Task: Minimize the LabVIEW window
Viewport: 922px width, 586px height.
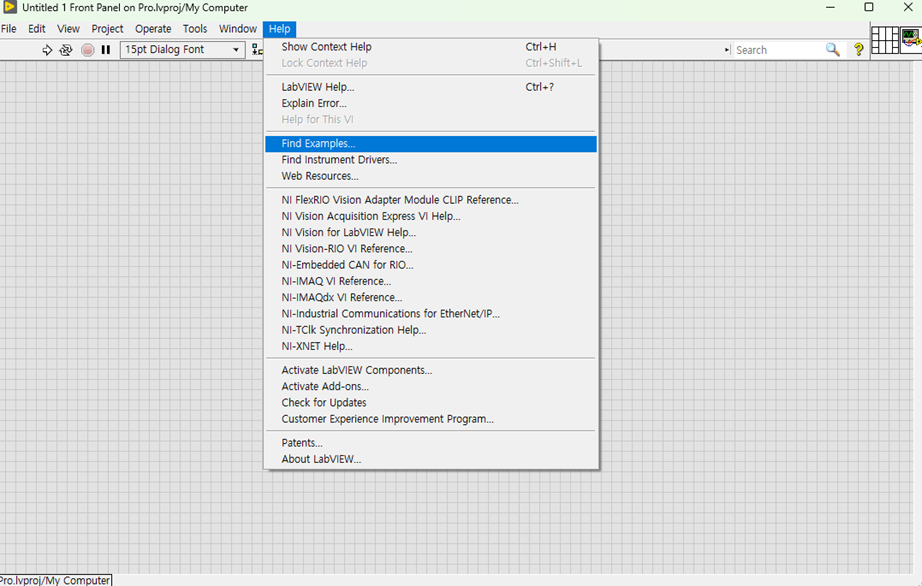Action: [x=830, y=8]
